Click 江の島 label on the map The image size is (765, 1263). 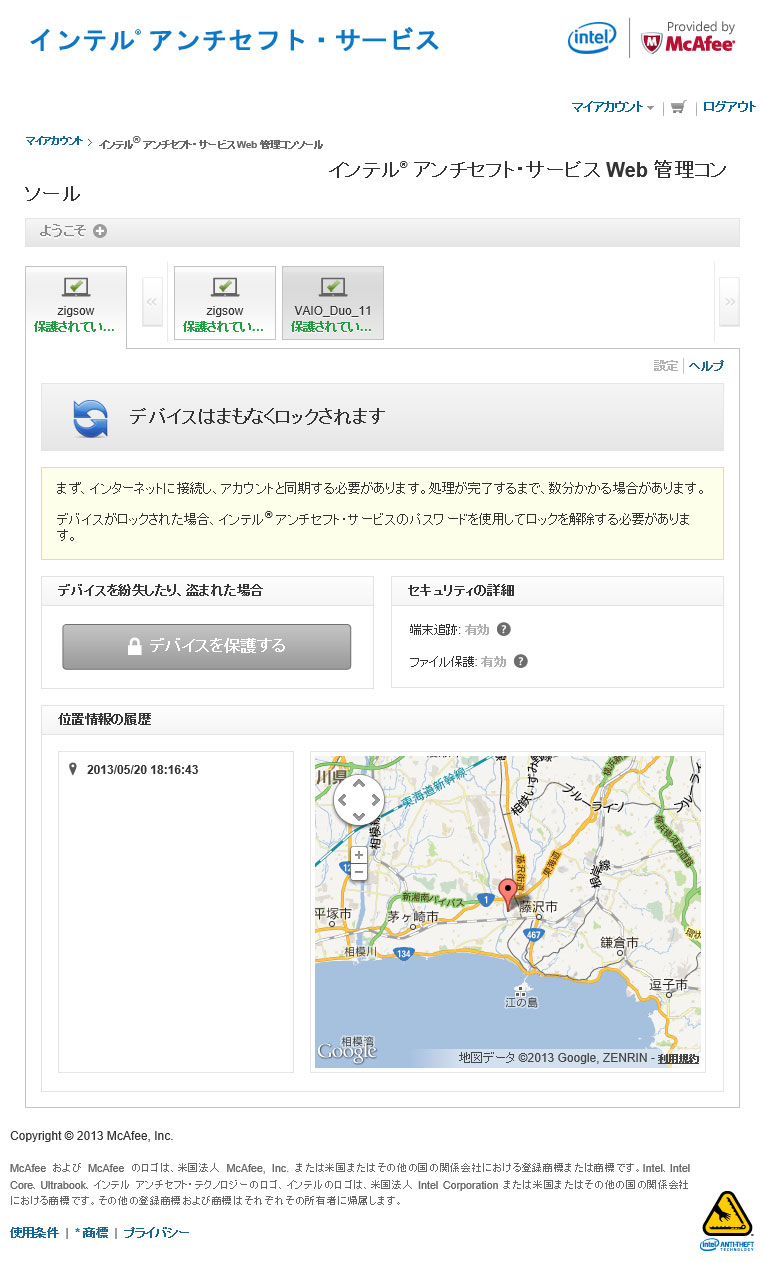click(x=522, y=1001)
